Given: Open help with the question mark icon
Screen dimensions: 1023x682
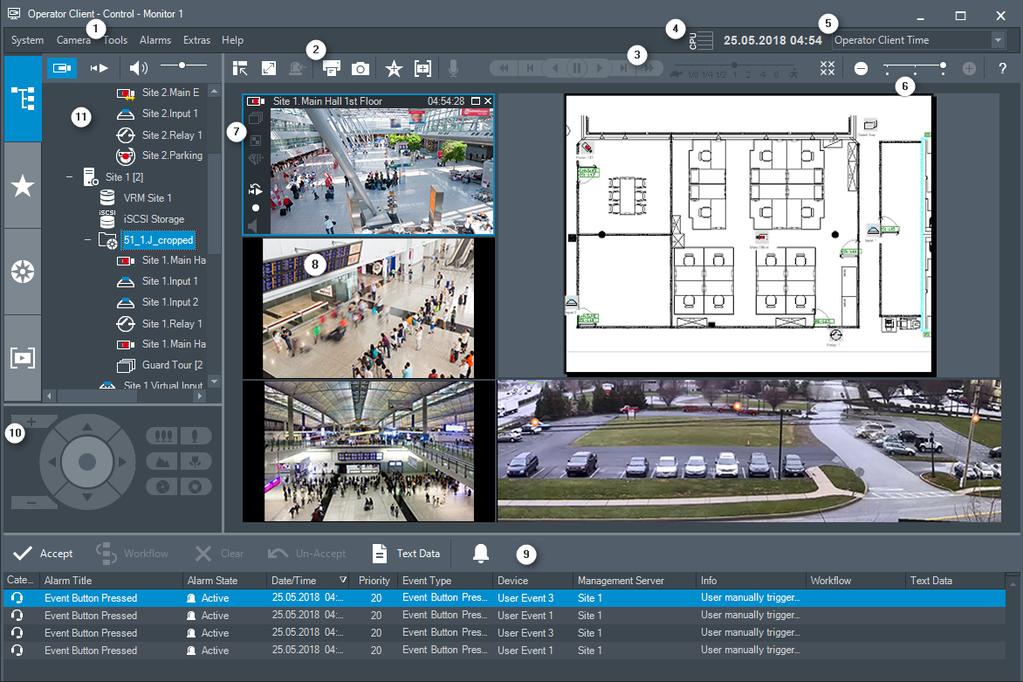Looking at the screenshot, I should [x=1002, y=68].
